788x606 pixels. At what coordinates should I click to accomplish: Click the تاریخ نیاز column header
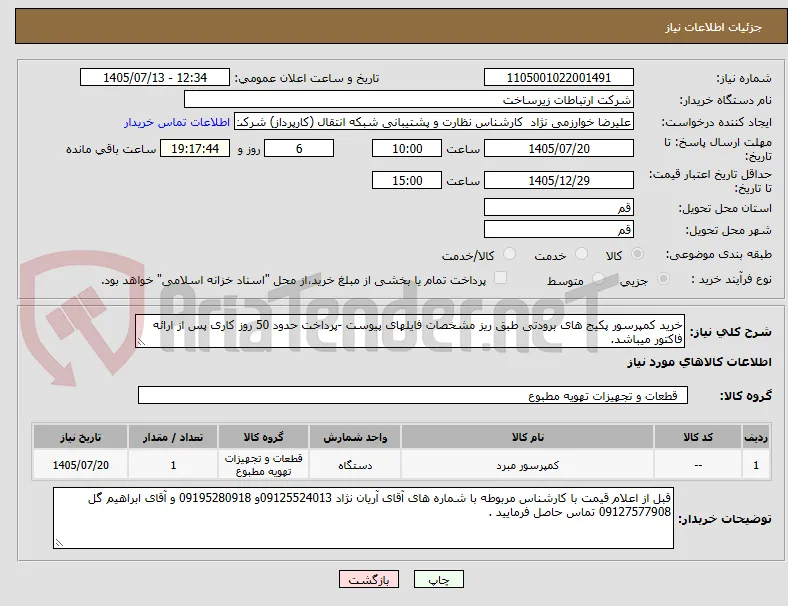tap(80, 437)
